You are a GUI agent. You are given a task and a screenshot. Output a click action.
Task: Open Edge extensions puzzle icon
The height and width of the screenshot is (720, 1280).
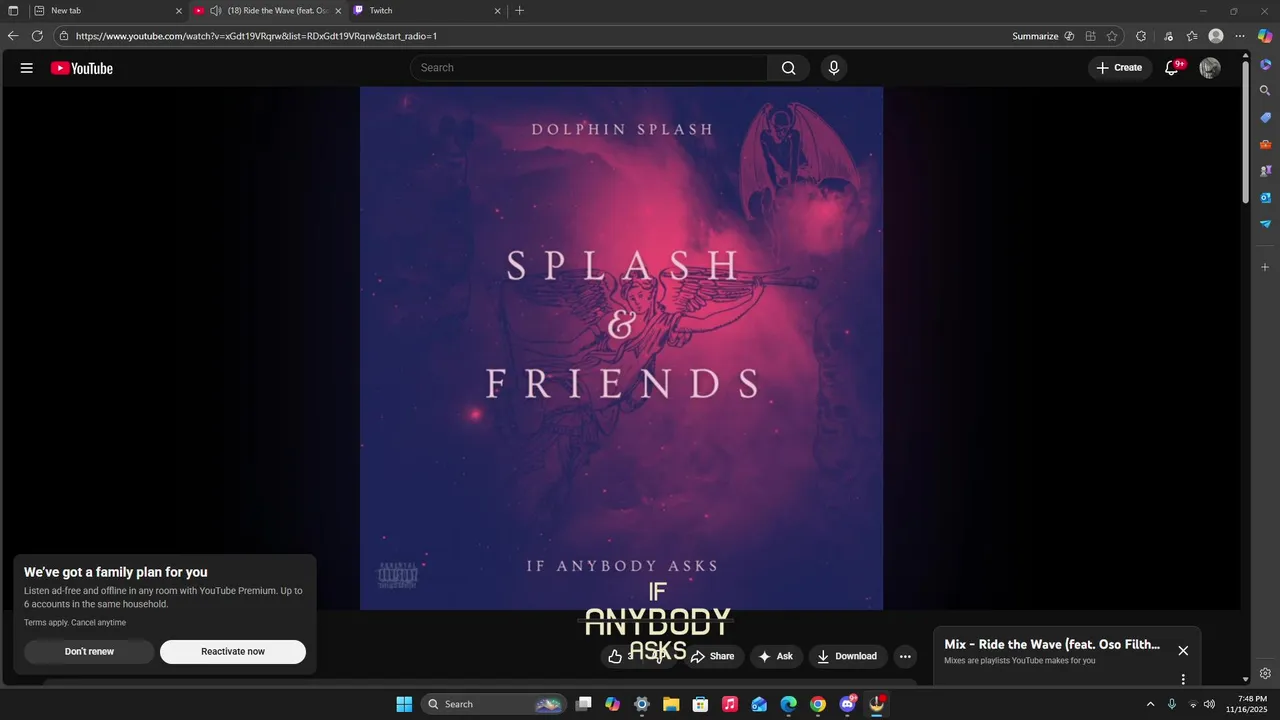click(1141, 36)
